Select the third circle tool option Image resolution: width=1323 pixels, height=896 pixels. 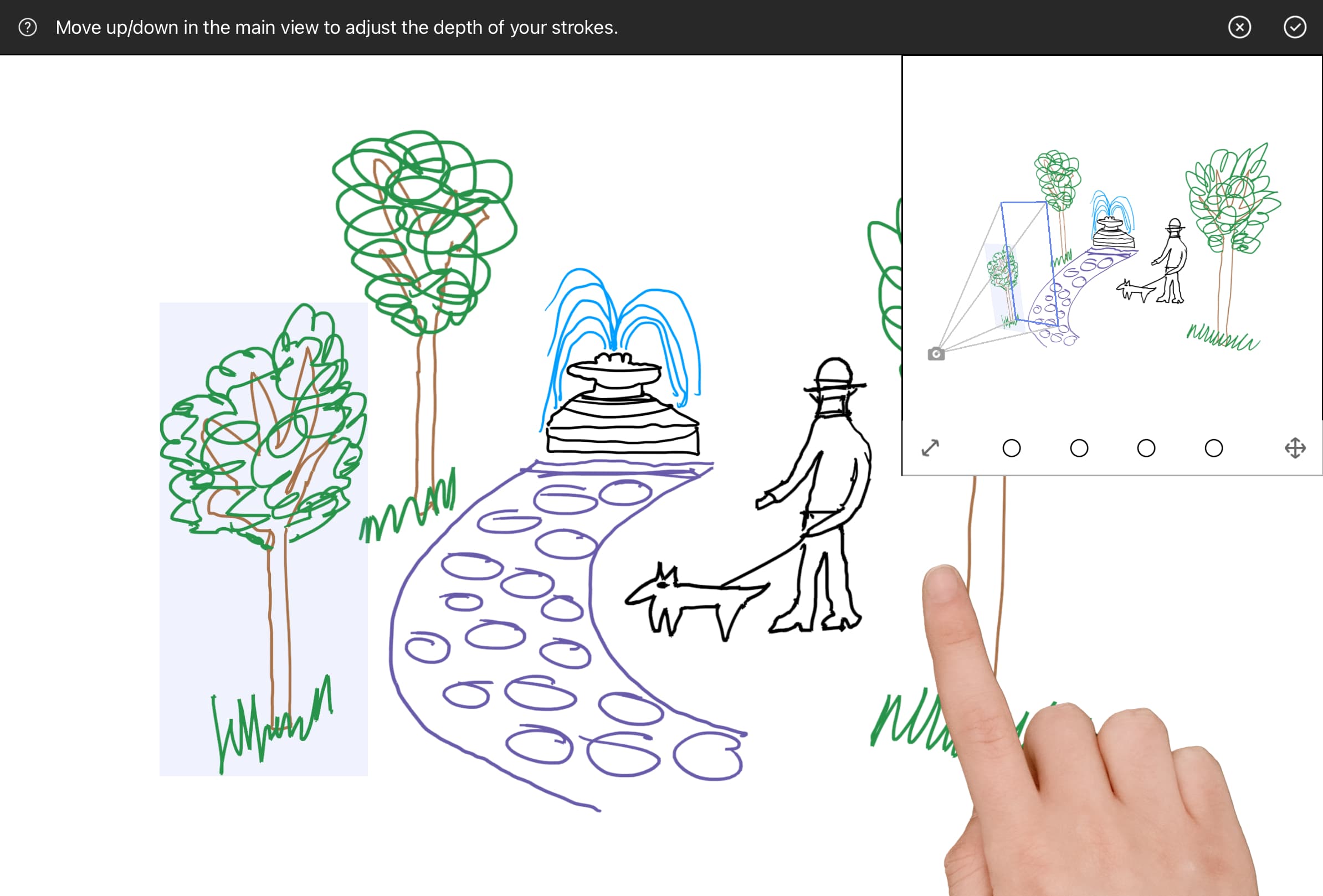tap(1146, 447)
